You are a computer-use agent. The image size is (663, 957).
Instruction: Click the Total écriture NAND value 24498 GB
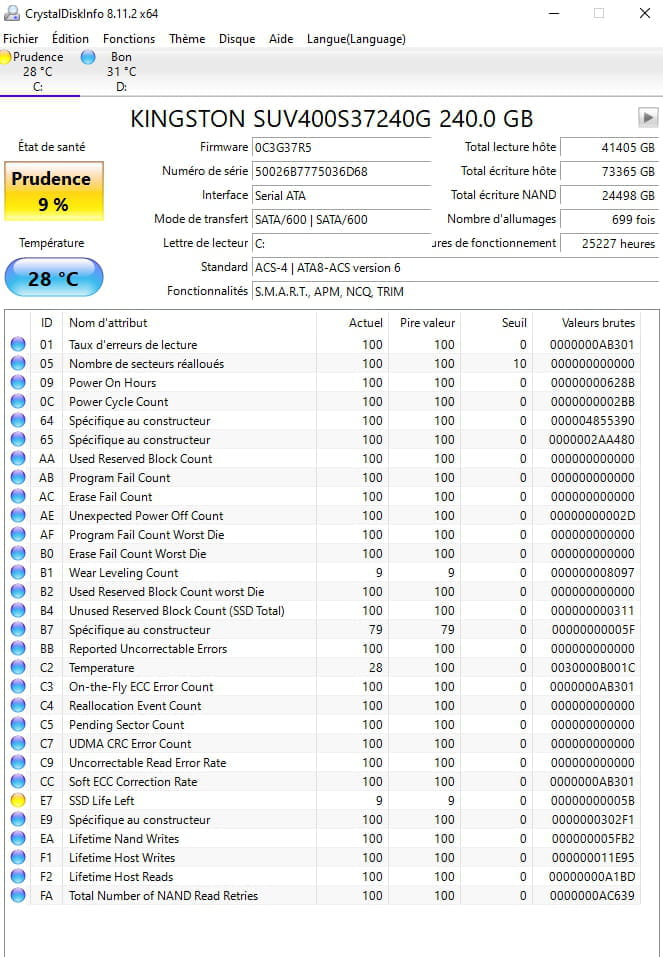(609, 195)
